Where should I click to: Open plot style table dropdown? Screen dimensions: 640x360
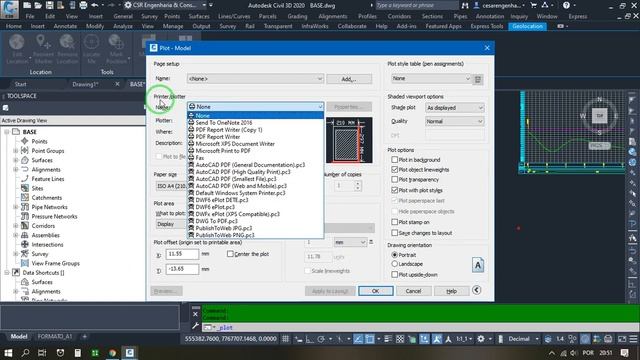click(x=431, y=78)
